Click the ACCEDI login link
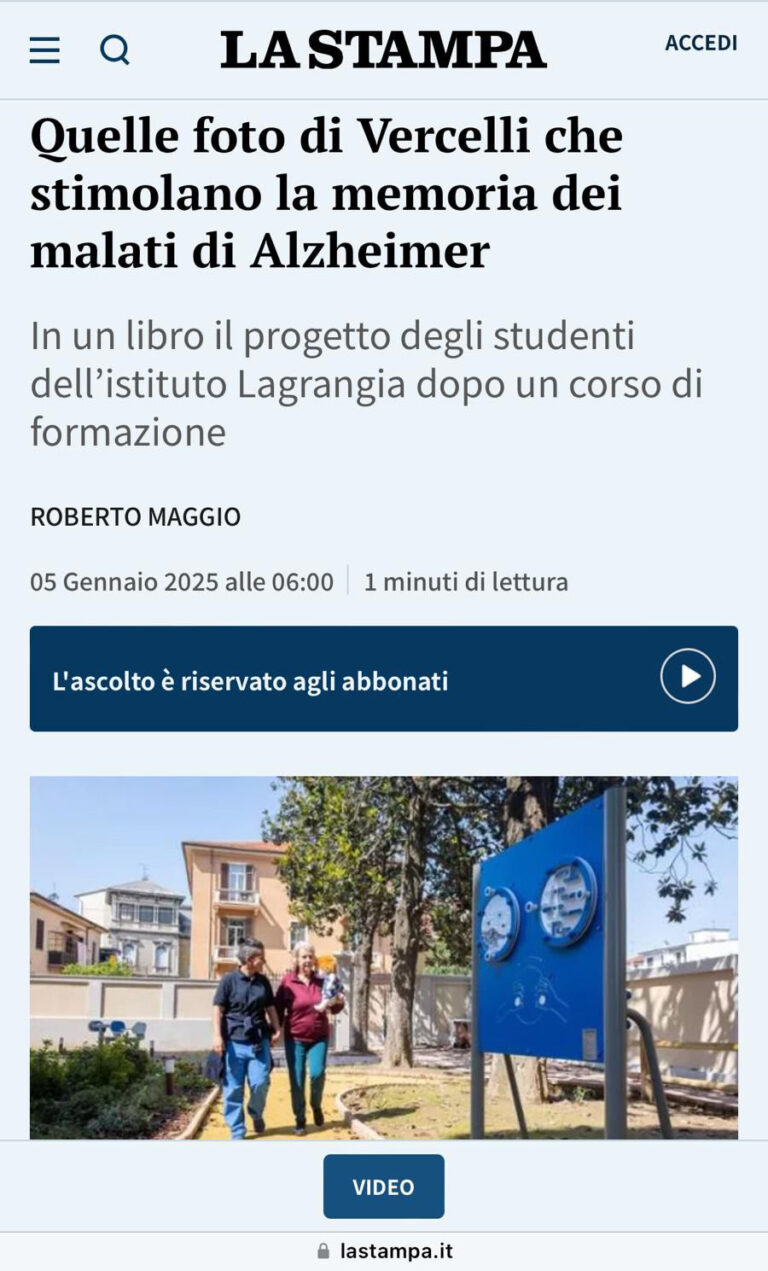The image size is (768, 1271). click(x=701, y=43)
